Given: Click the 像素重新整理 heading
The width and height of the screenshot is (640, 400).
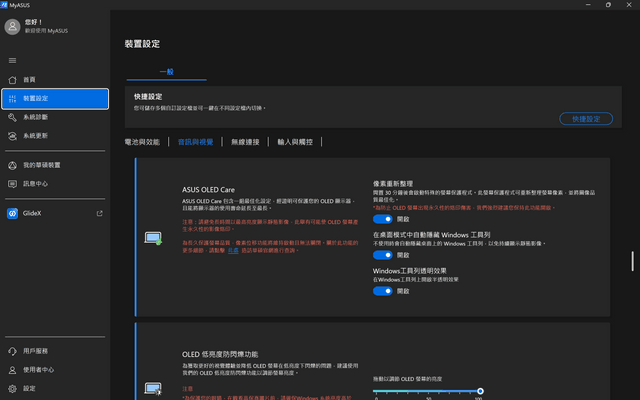Looking at the screenshot, I should click(393, 184).
